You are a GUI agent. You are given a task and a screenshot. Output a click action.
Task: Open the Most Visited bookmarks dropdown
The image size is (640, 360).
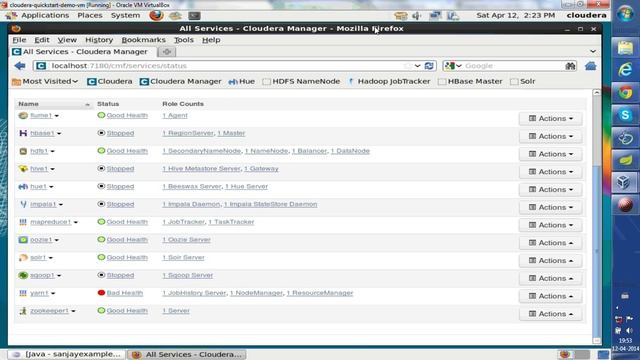pos(45,82)
